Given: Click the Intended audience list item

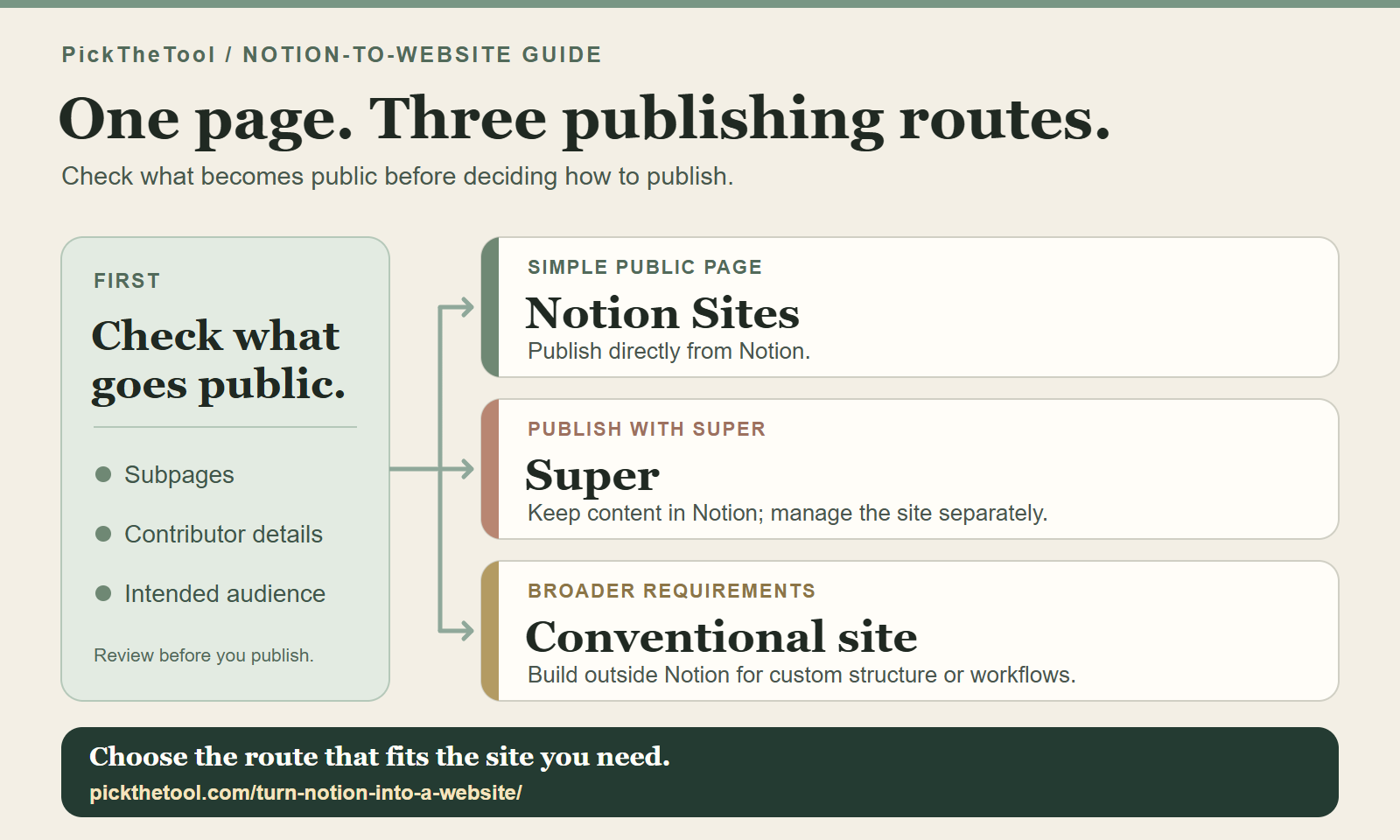Looking at the screenshot, I should [x=225, y=593].
